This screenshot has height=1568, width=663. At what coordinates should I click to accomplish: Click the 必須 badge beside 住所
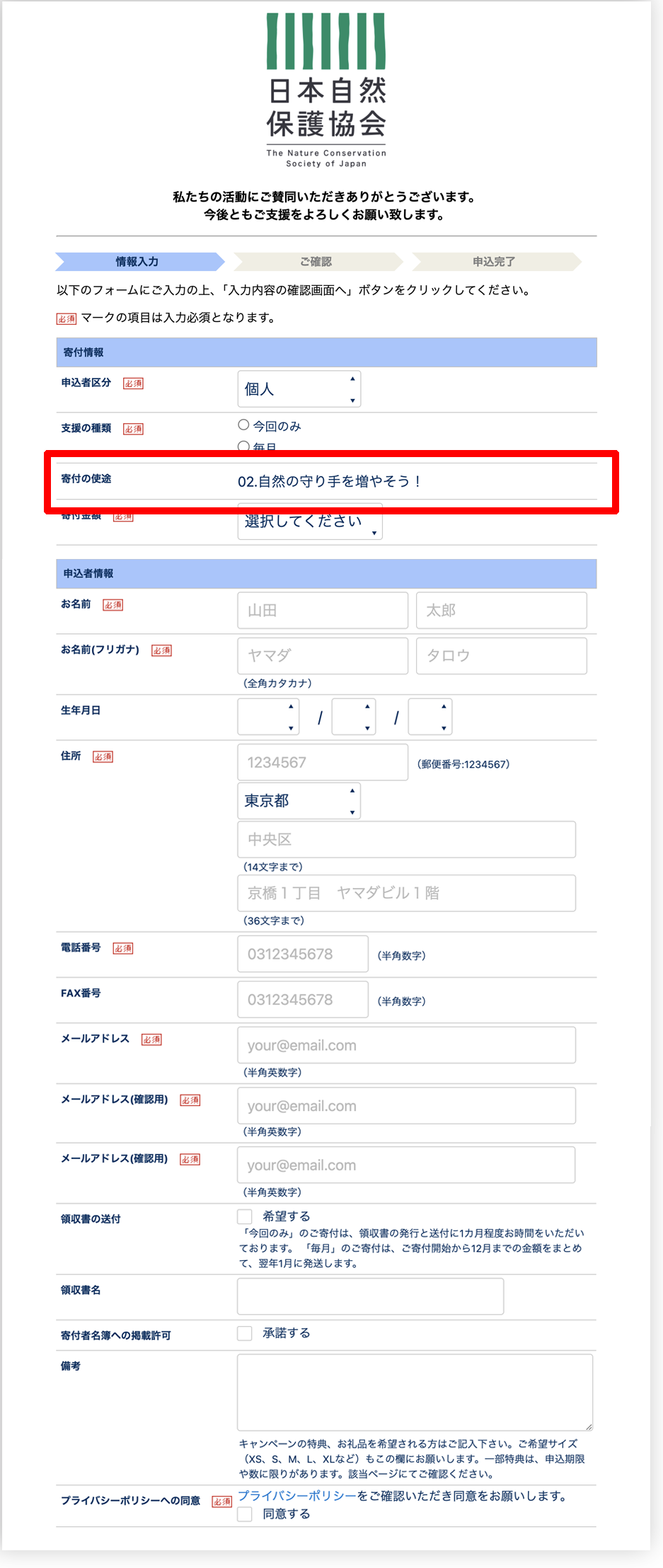pyautogui.click(x=103, y=757)
